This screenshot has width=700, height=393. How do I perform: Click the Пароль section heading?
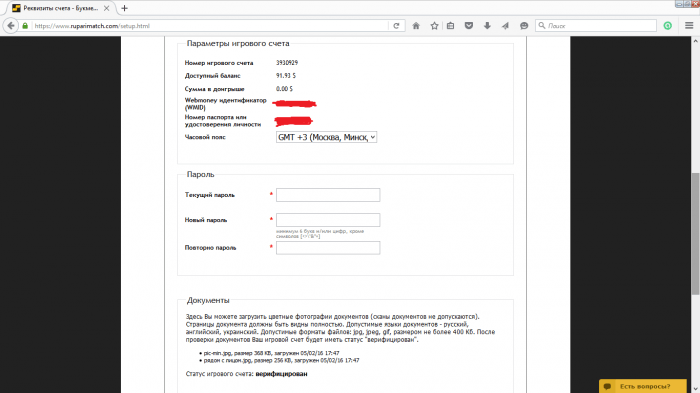[200, 175]
